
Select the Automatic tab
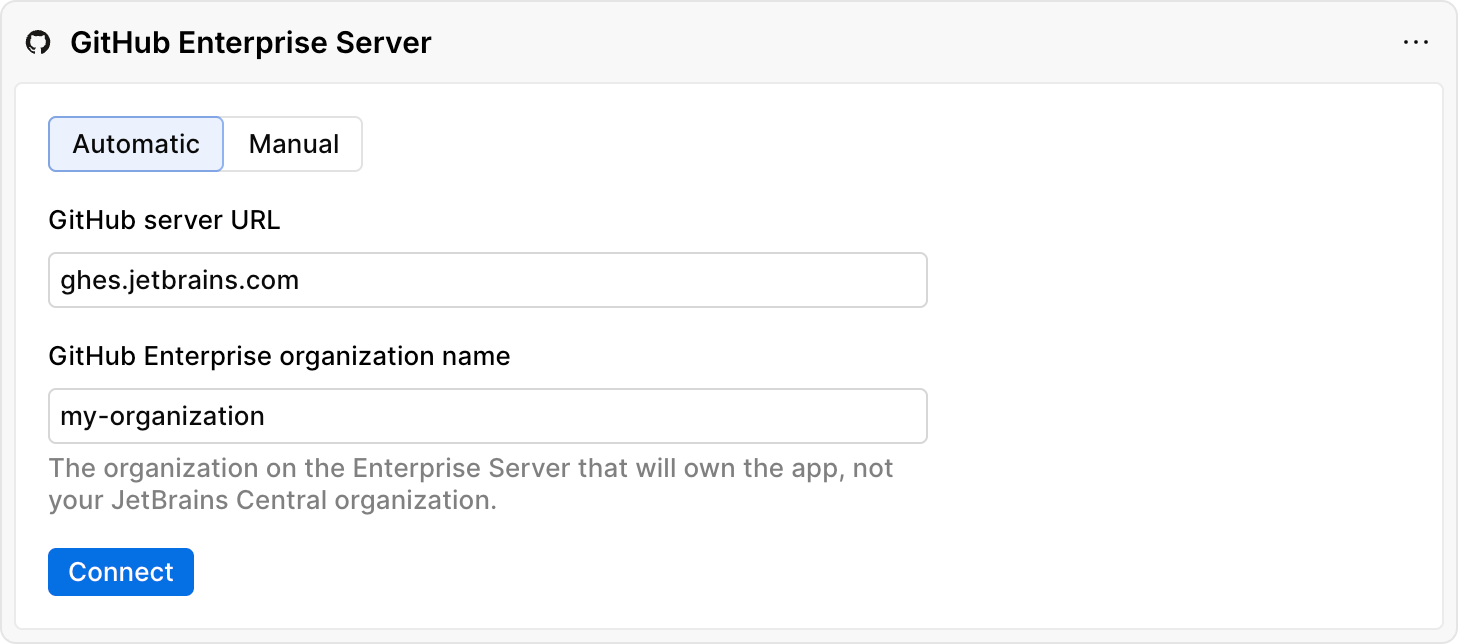click(x=136, y=144)
